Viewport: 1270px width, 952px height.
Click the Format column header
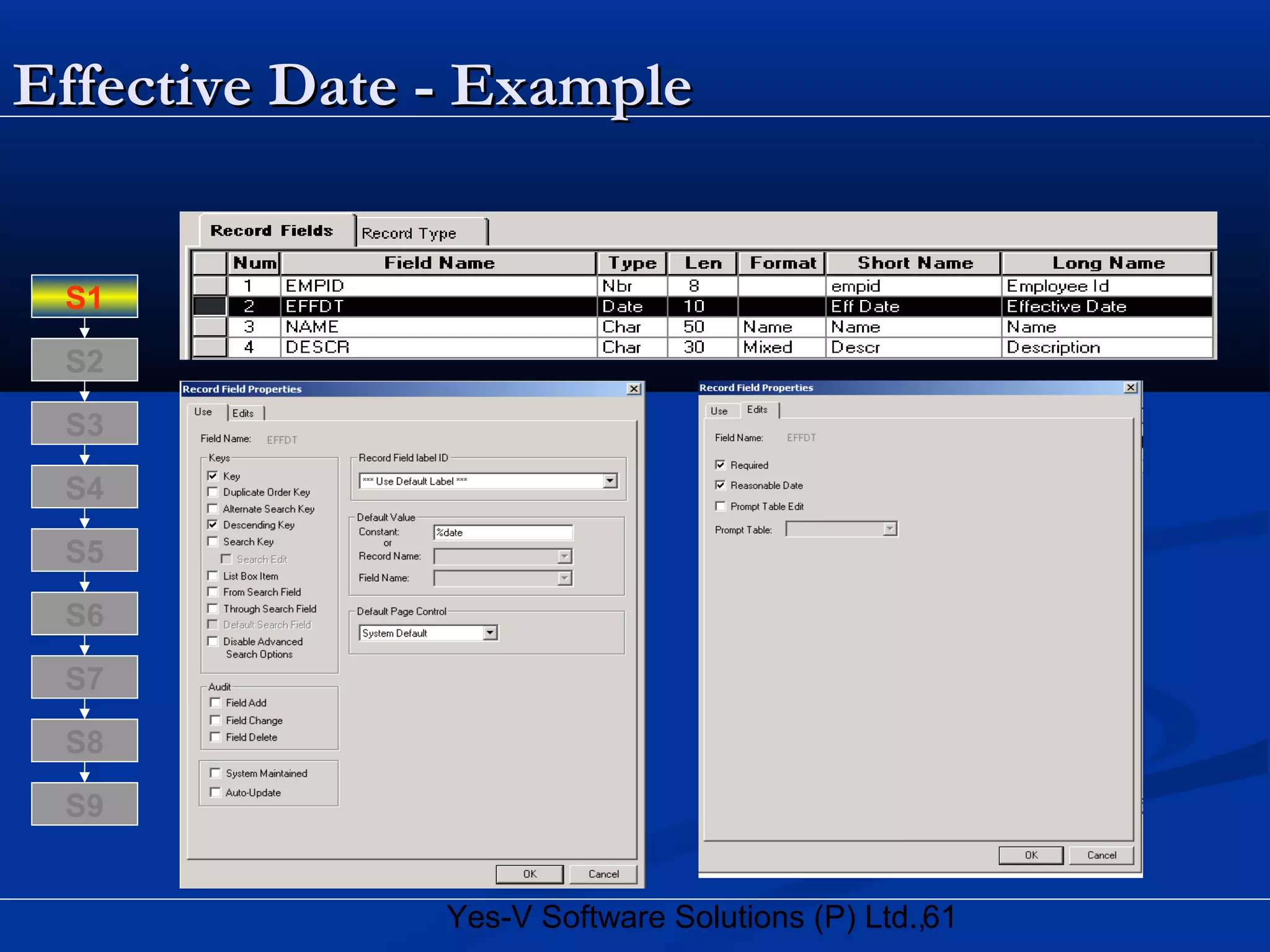pyautogui.click(x=782, y=263)
